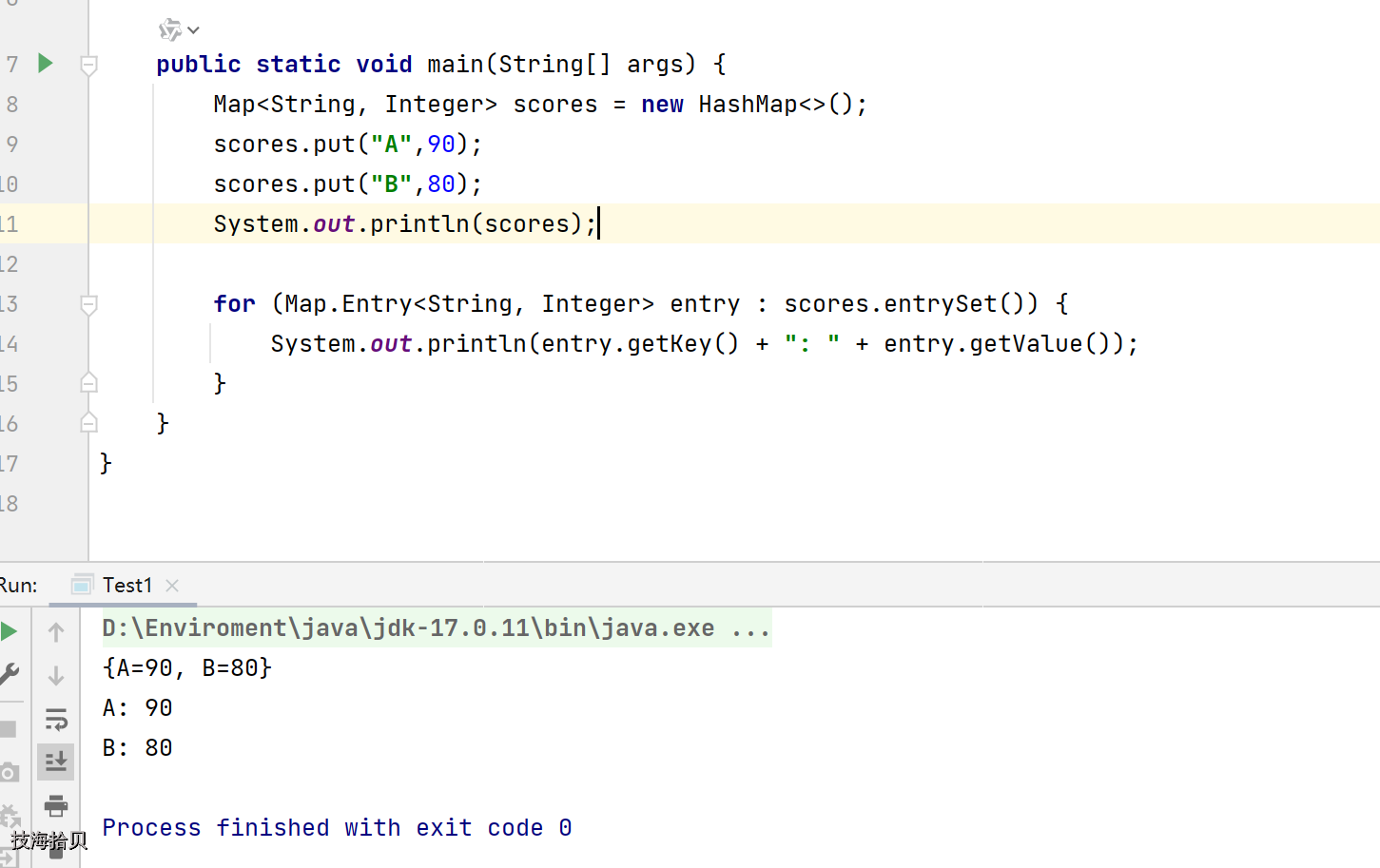Image resolution: width=1380 pixels, height=868 pixels.
Task: Navigate down the stack trace arrow
Action: point(56,675)
